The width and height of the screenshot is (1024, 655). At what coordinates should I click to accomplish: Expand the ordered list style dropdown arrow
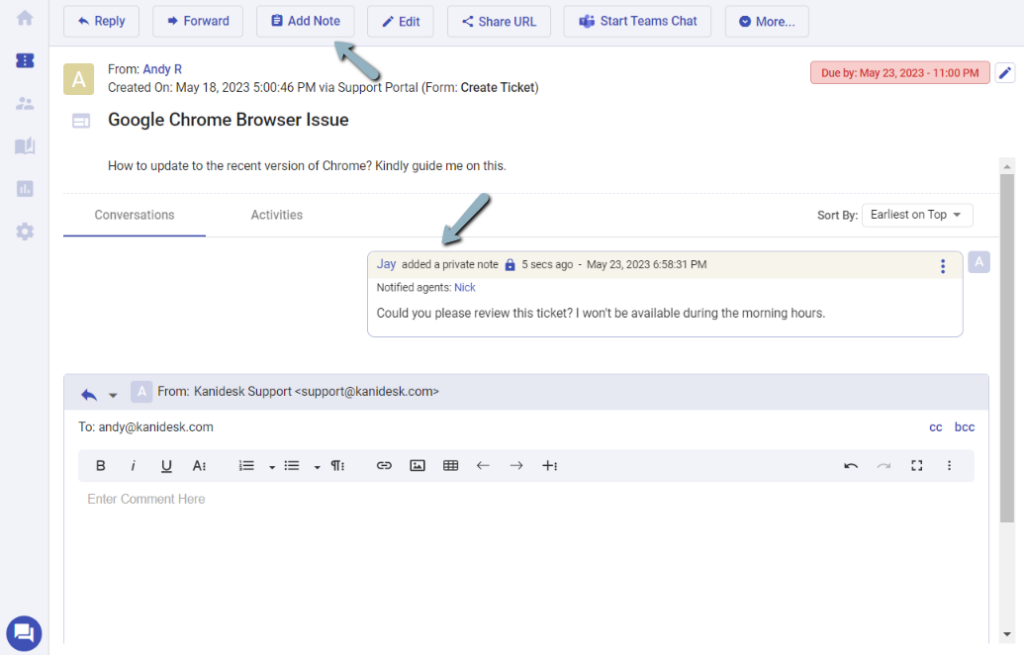[x=271, y=467]
